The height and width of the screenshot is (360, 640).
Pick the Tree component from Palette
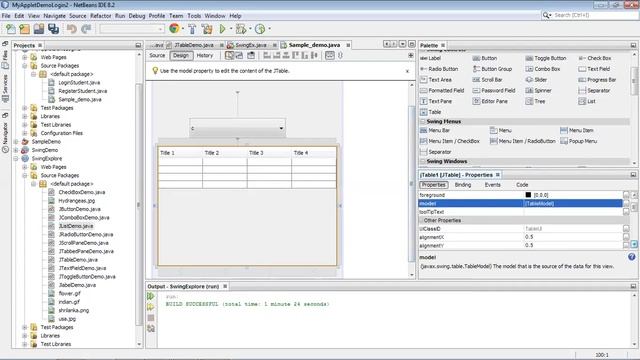coord(536,101)
